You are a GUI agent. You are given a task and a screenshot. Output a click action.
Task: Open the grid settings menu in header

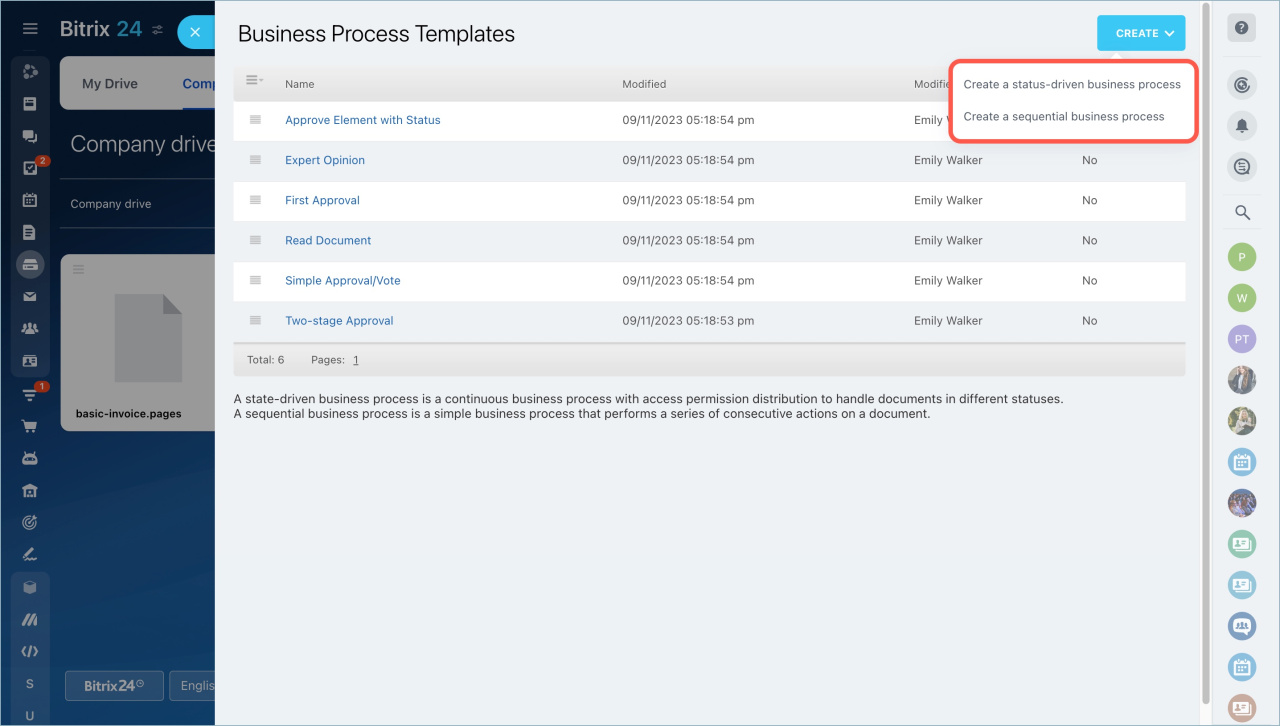pos(254,81)
